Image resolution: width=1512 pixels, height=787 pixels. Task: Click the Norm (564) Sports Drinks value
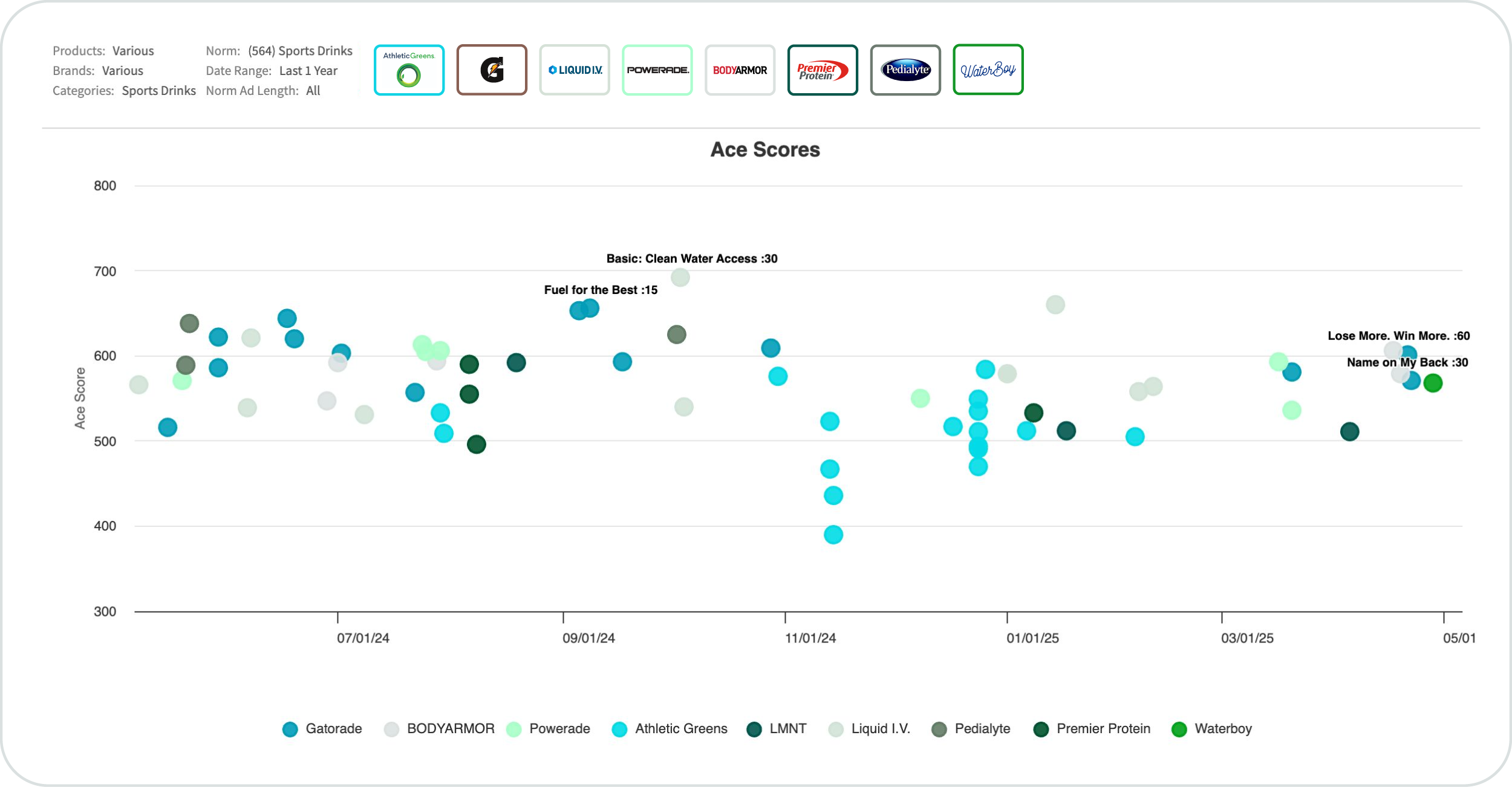(x=300, y=51)
